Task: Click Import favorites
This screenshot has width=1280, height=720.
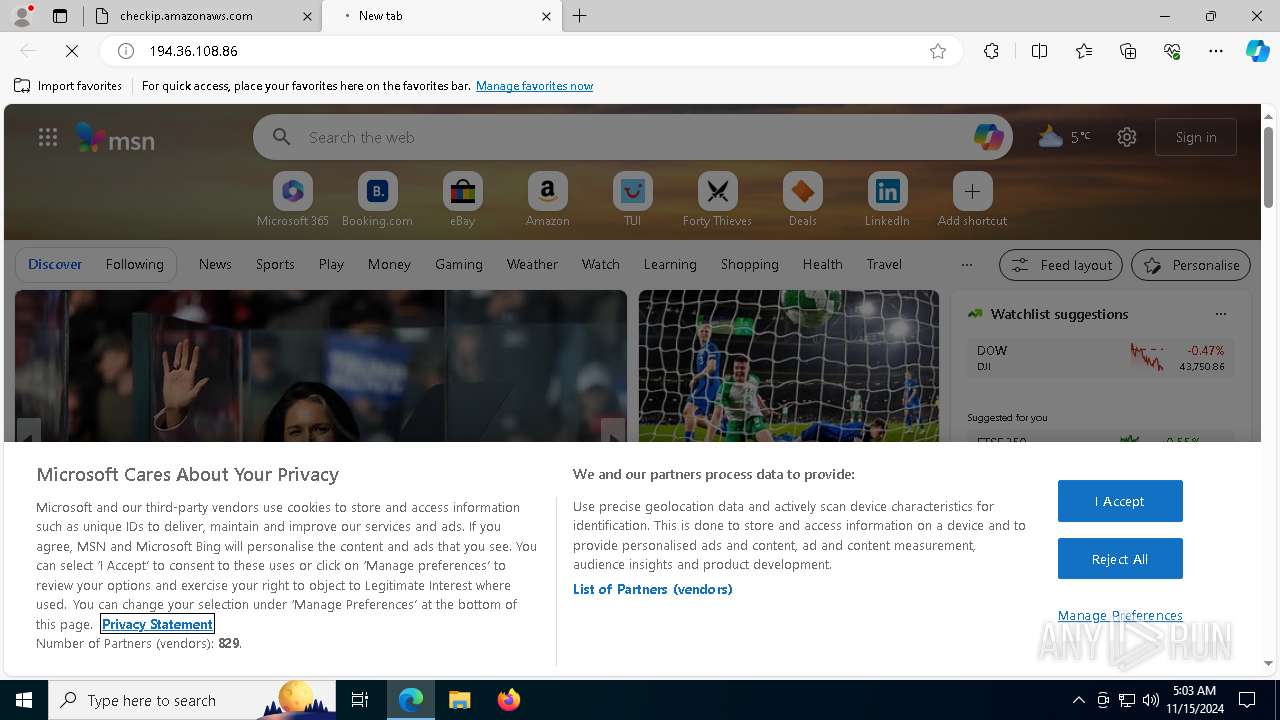Action: pyautogui.click(x=68, y=86)
